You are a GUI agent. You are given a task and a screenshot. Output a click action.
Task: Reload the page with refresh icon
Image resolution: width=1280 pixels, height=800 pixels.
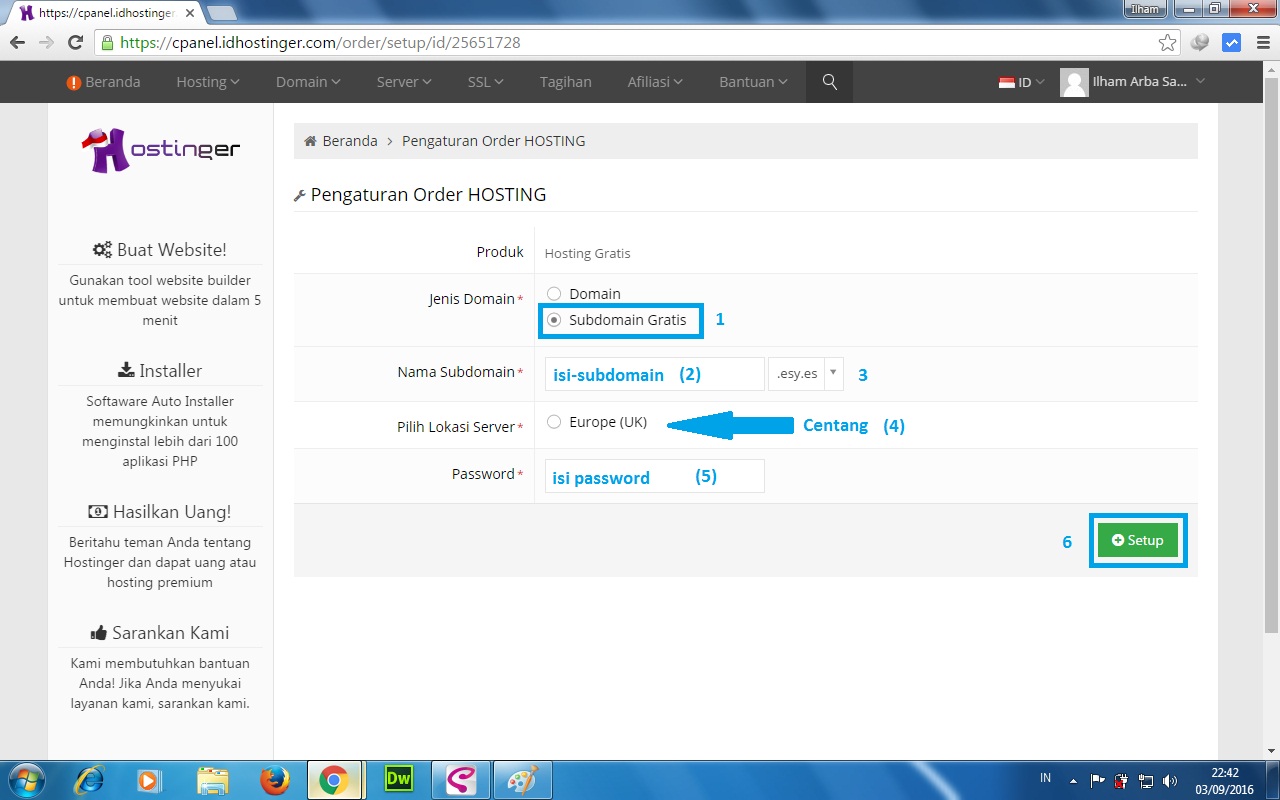pos(75,43)
